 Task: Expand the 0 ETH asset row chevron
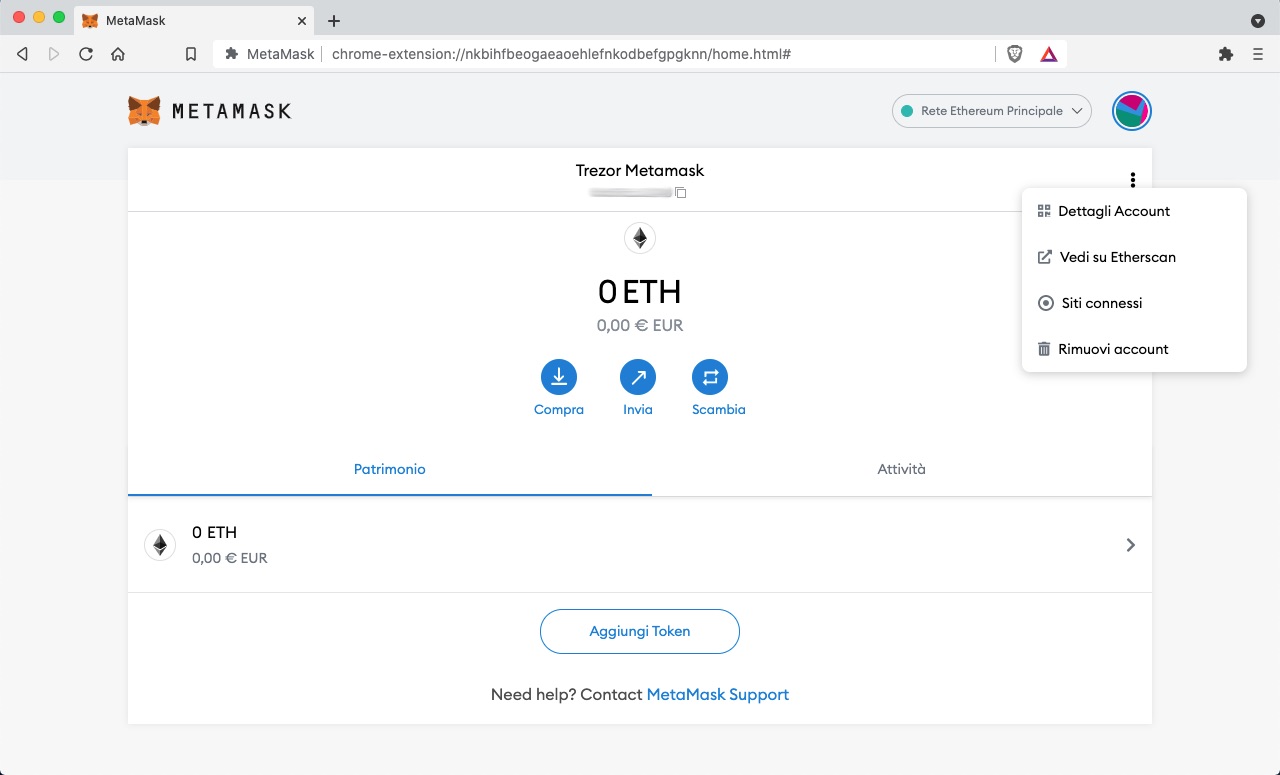point(1131,545)
